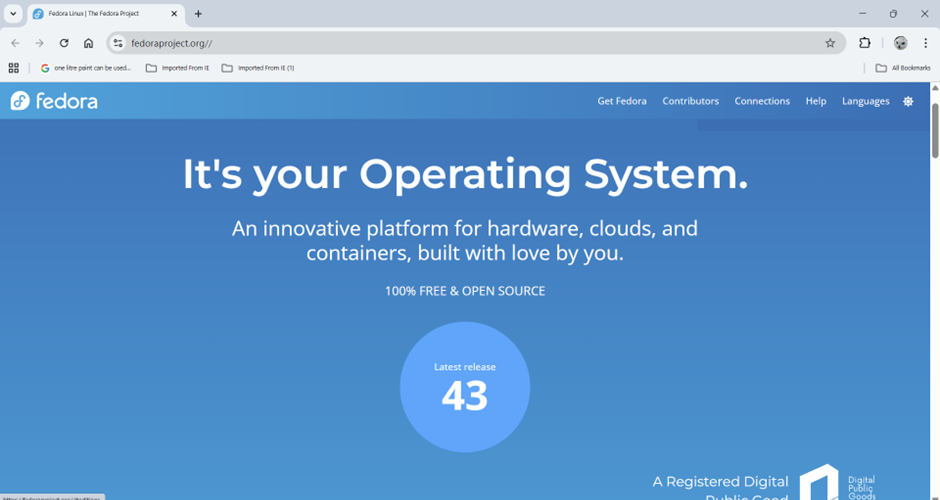
Task: Open the Chrome apps grid shortcut
Action: coord(14,68)
